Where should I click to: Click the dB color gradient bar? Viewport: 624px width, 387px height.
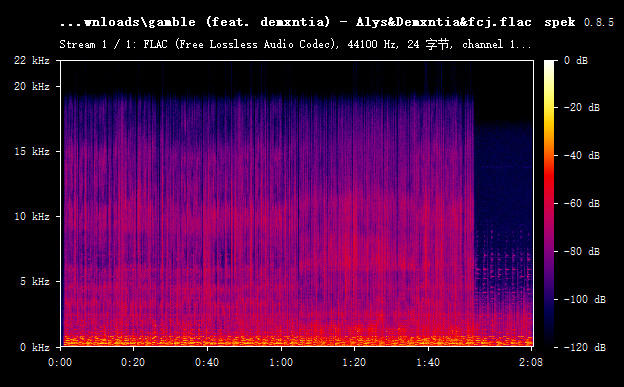(x=549, y=203)
